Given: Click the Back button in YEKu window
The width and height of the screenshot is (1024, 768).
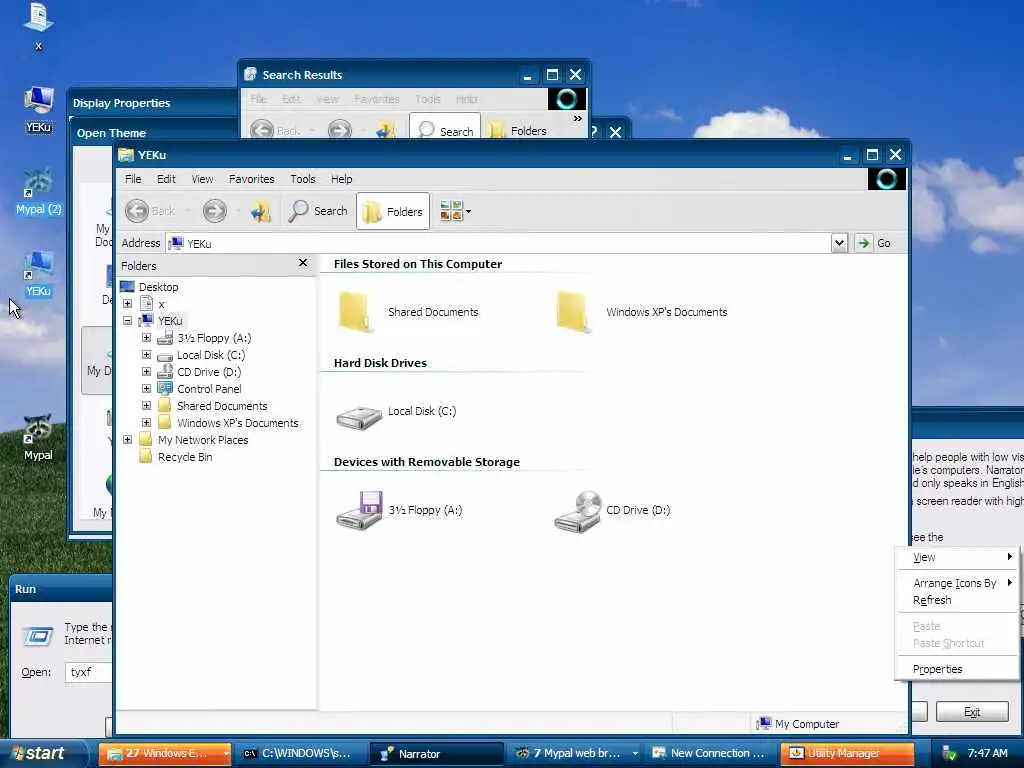Looking at the screenshot, I should tap(150, 211).
